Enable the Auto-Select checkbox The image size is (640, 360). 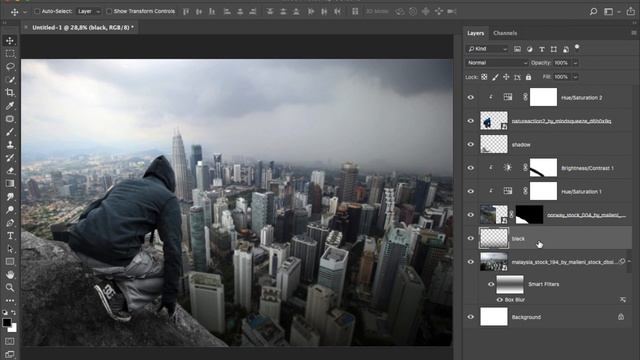coord(37,11)
